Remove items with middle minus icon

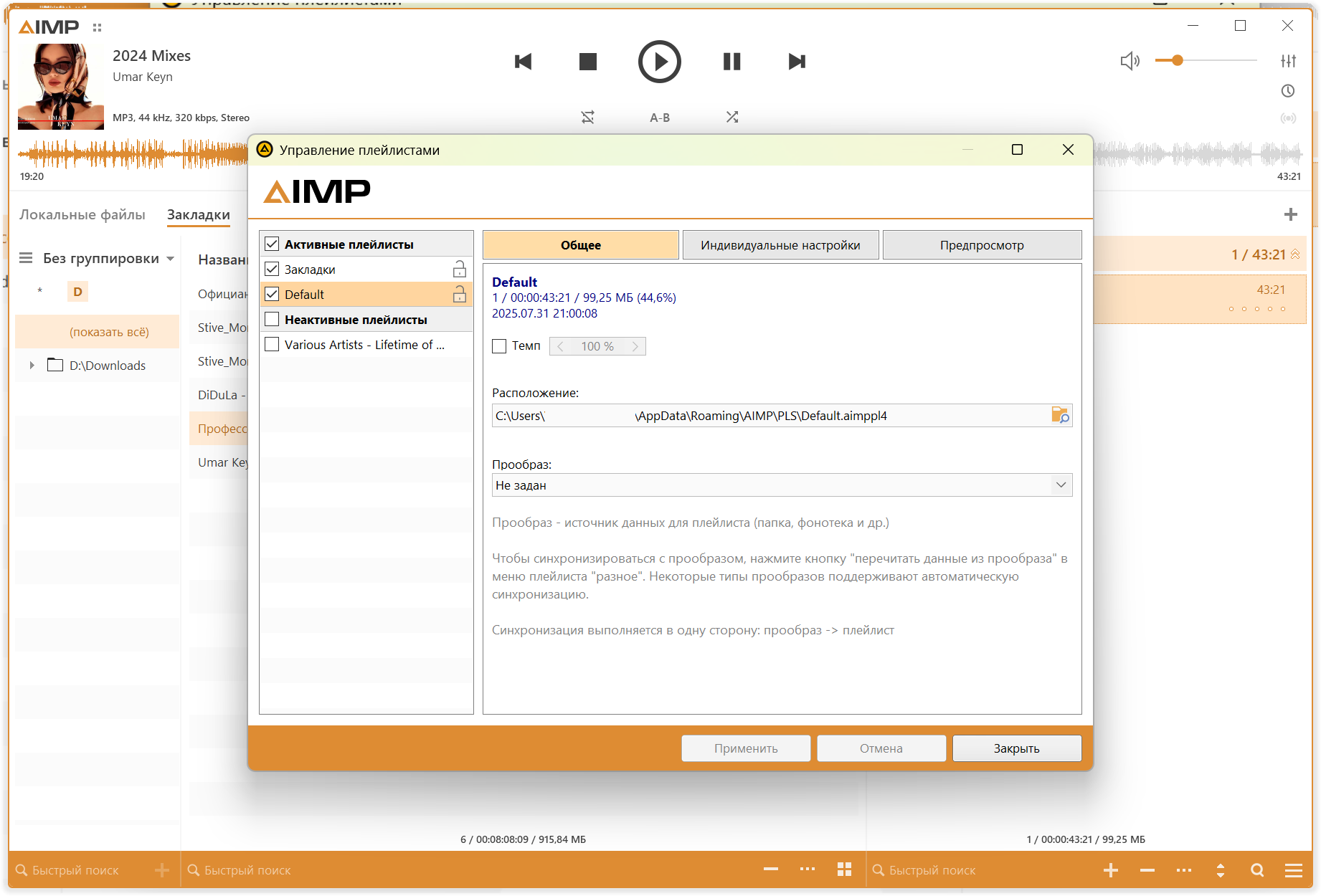click(771, 869)
